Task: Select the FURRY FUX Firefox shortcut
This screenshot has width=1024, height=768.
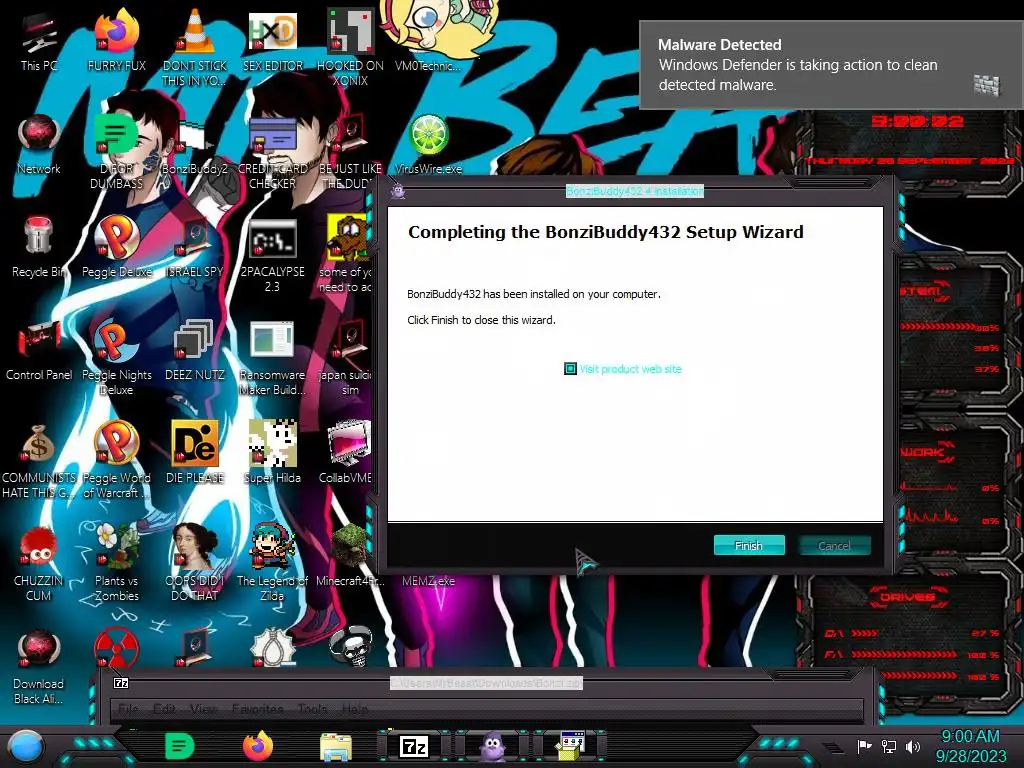Action: pos(116,40)
